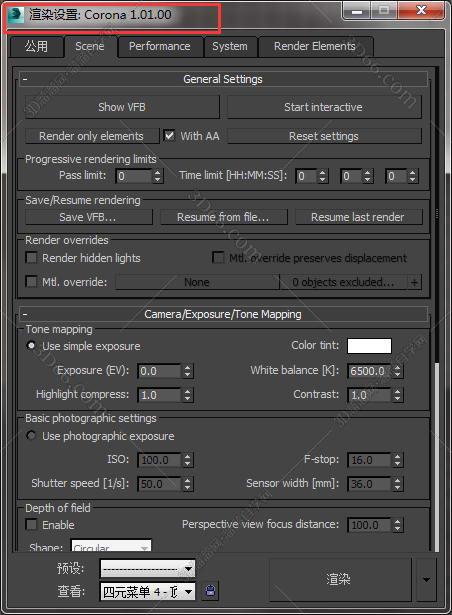
Task: Collapse the General Settings rollout
Action: (223, 79)
